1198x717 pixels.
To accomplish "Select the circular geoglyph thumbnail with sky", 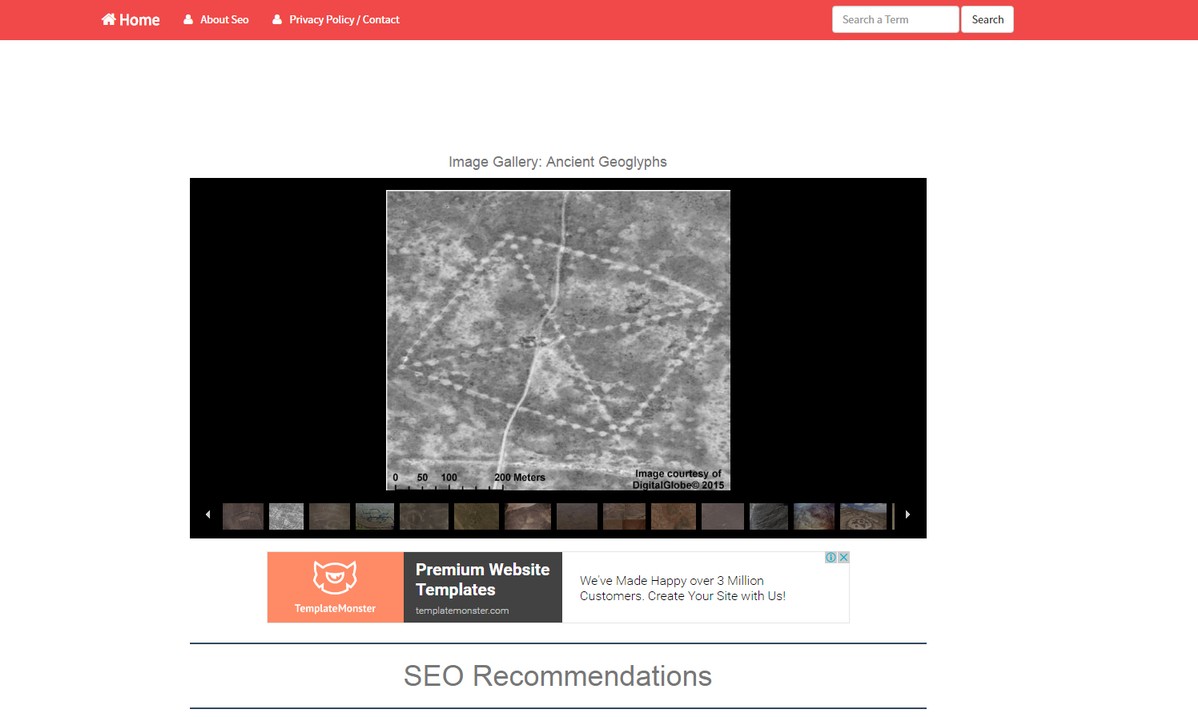I will [863, 516].
